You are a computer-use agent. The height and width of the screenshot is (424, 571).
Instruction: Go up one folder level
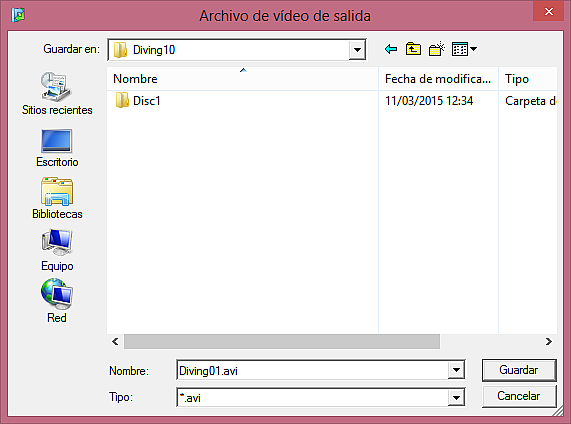coord(413,49)
